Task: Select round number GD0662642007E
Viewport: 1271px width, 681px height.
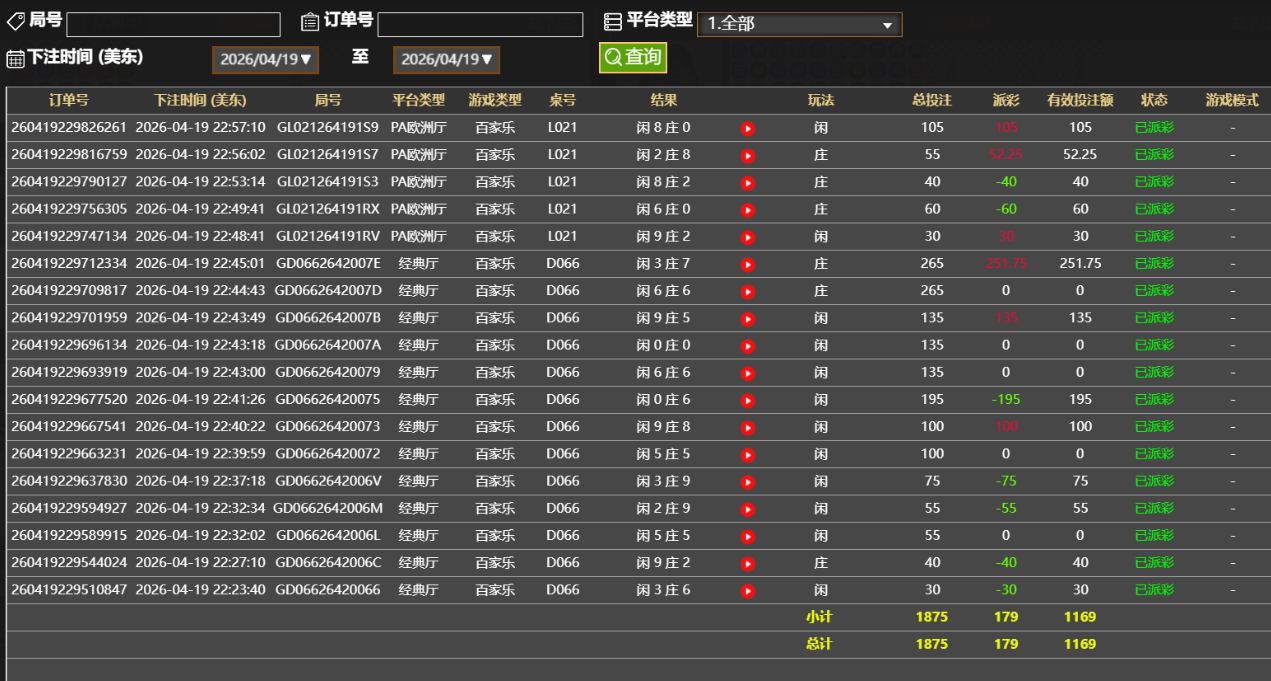Action: coord(328,264)
